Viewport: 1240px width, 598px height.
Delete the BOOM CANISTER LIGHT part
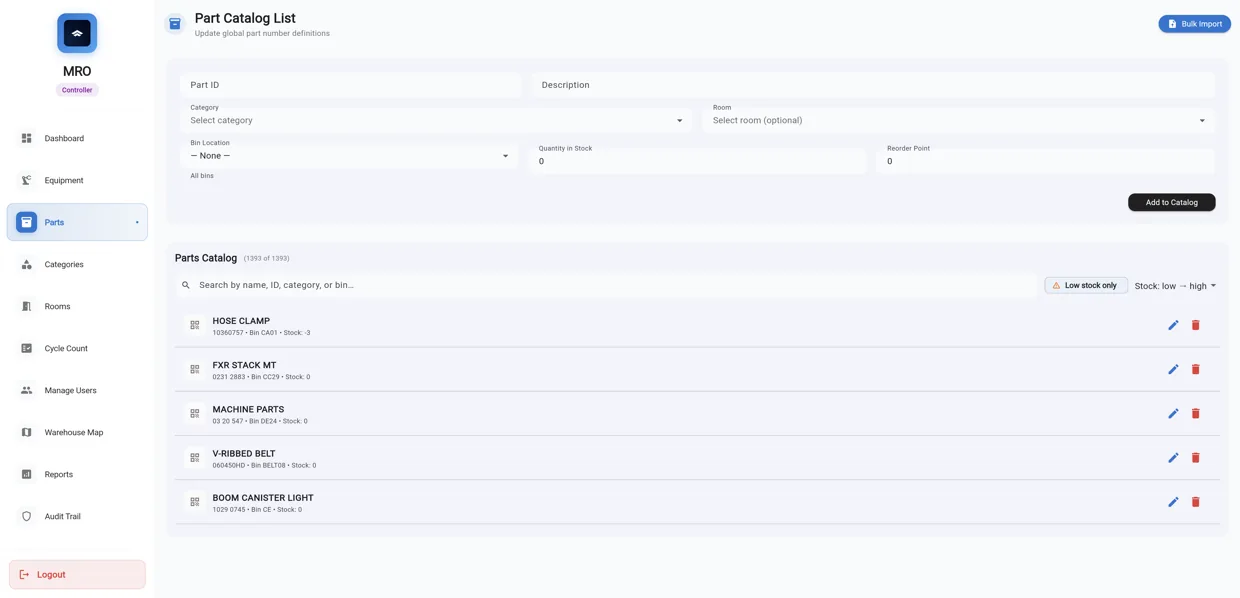(x=1195, y=501)
